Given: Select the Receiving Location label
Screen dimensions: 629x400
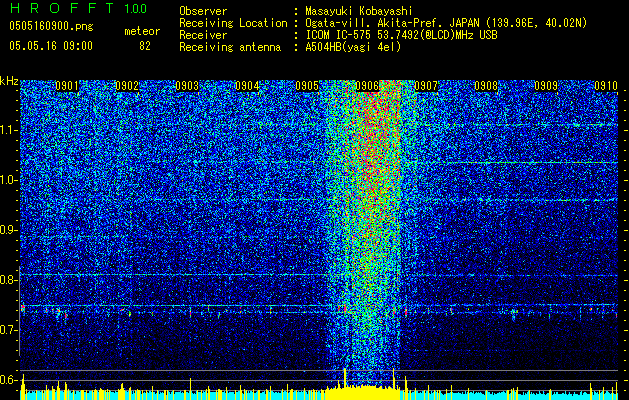Looking at the screenshot, I should [x=233, y=23].
